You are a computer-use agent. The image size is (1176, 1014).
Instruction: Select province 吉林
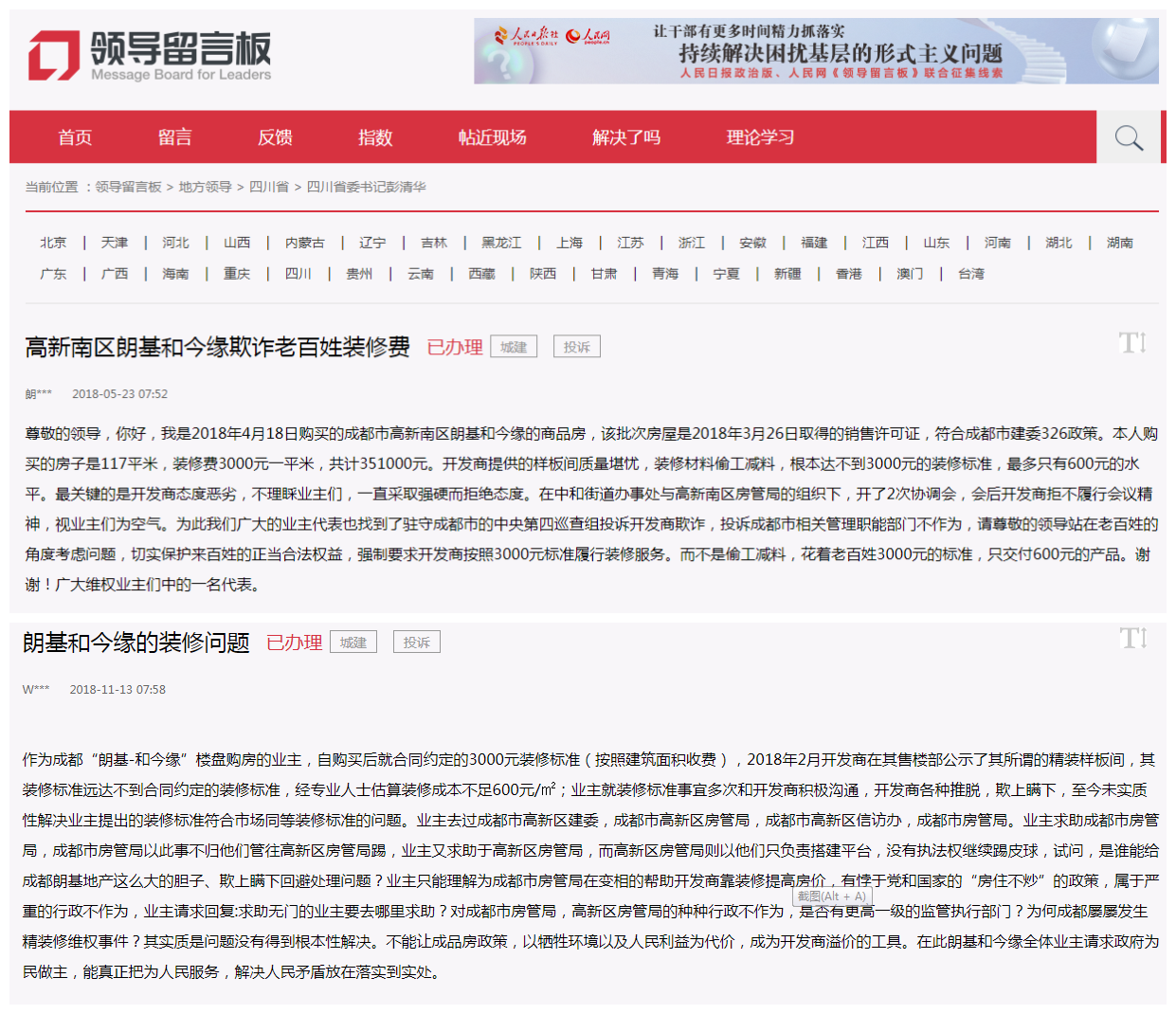[434, 243]
